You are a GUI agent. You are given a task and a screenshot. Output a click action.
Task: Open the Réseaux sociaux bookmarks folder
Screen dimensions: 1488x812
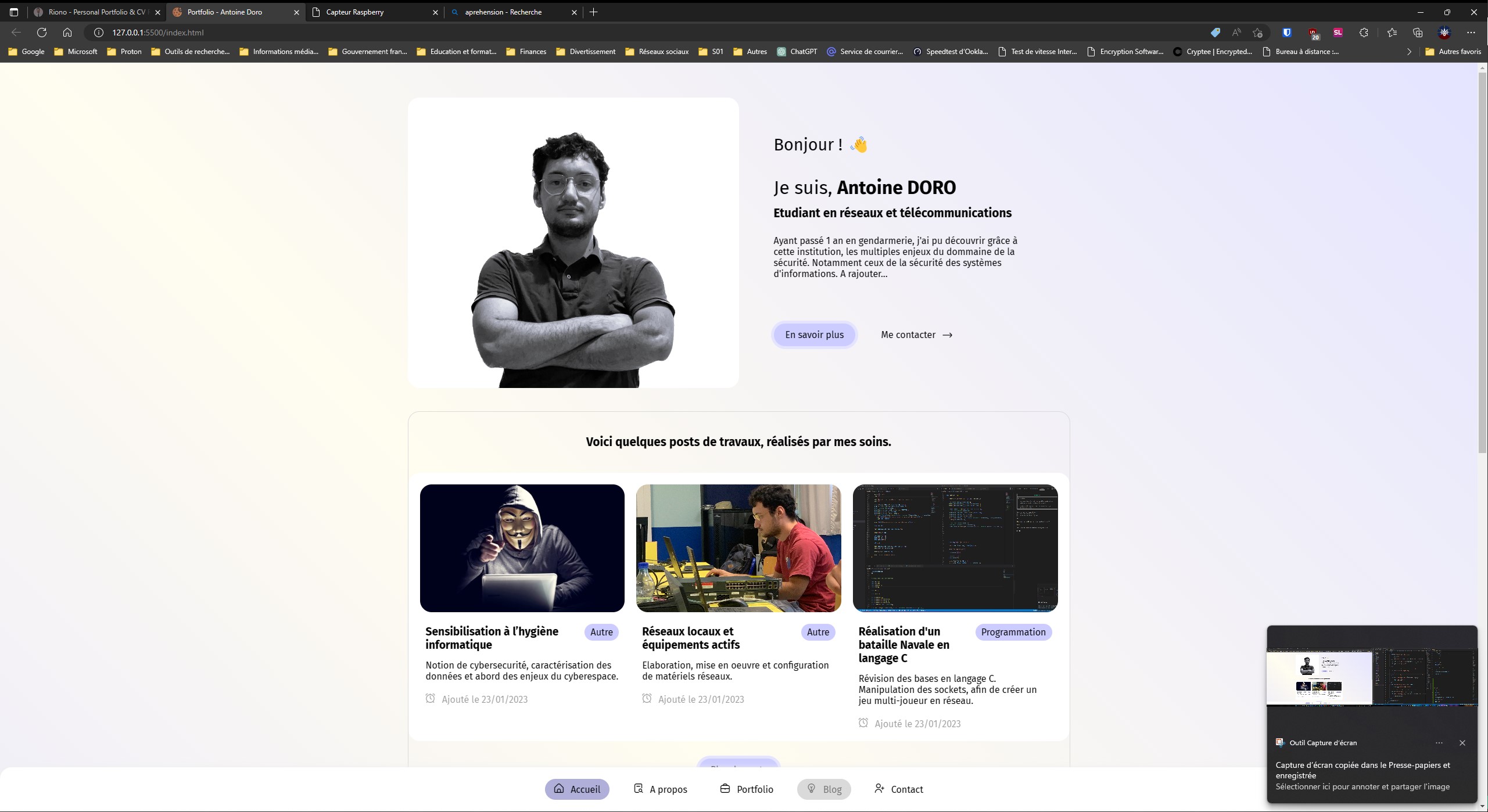coord(657,52)
